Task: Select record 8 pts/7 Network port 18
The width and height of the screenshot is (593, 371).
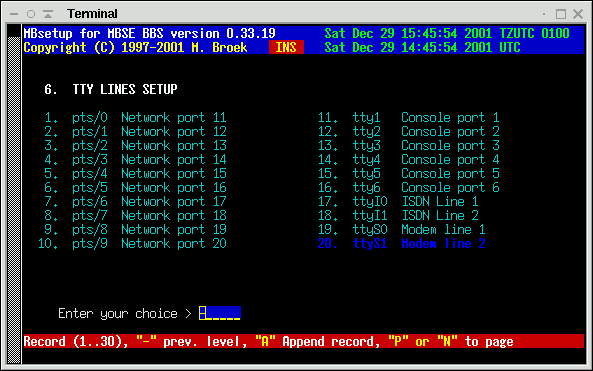Action: pos(136,216)
